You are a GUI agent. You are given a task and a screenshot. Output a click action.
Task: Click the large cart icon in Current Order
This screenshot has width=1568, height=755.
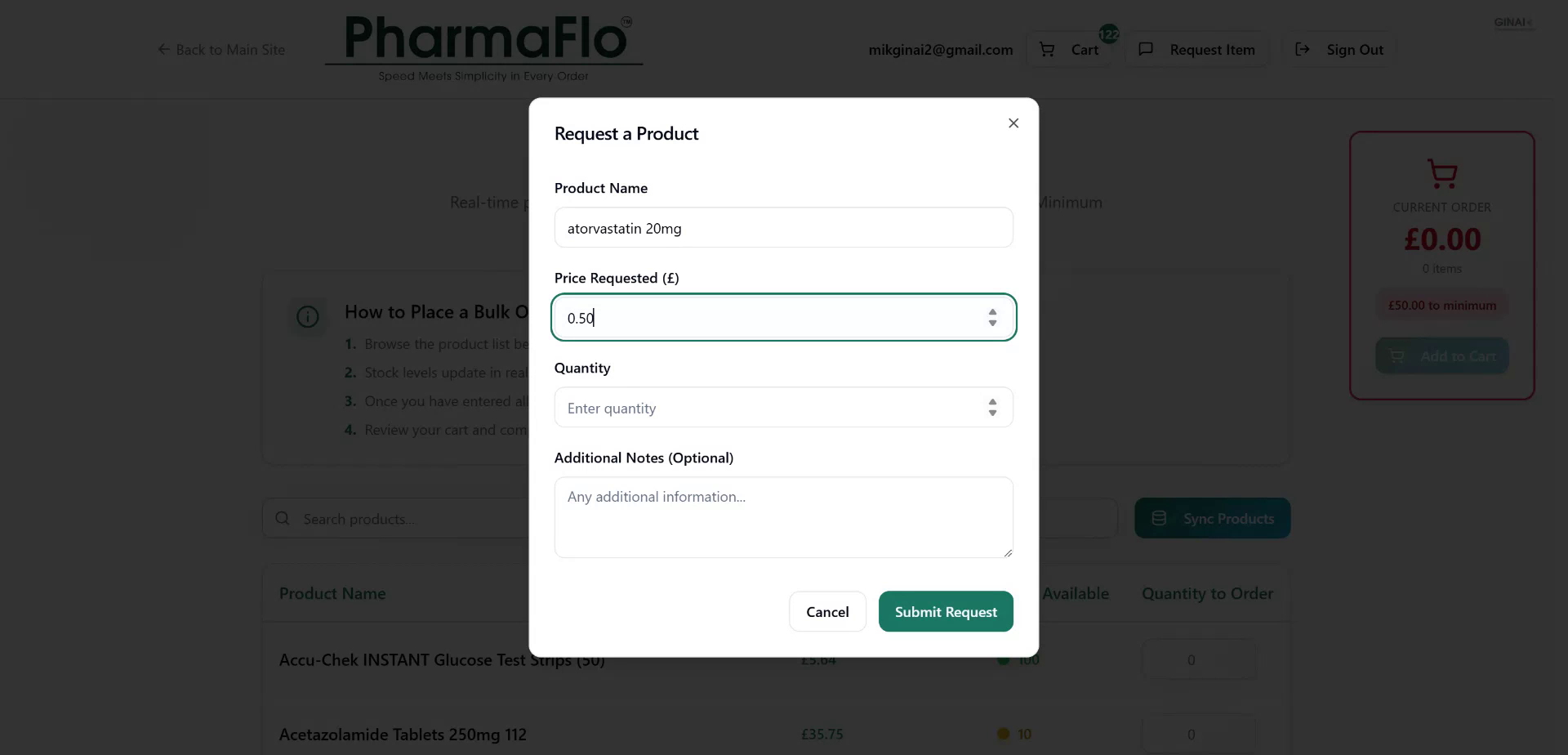(x=1442, y=173)
